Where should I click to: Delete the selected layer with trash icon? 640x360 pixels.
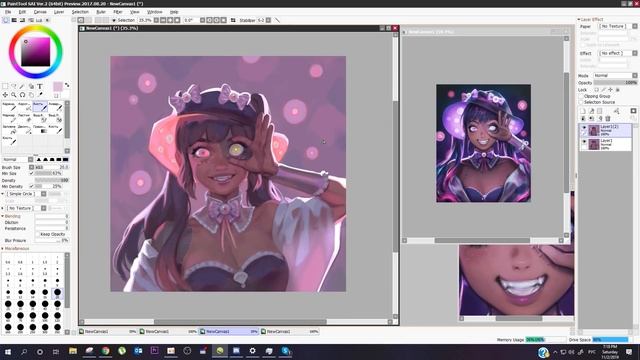[x=608, y=118]
